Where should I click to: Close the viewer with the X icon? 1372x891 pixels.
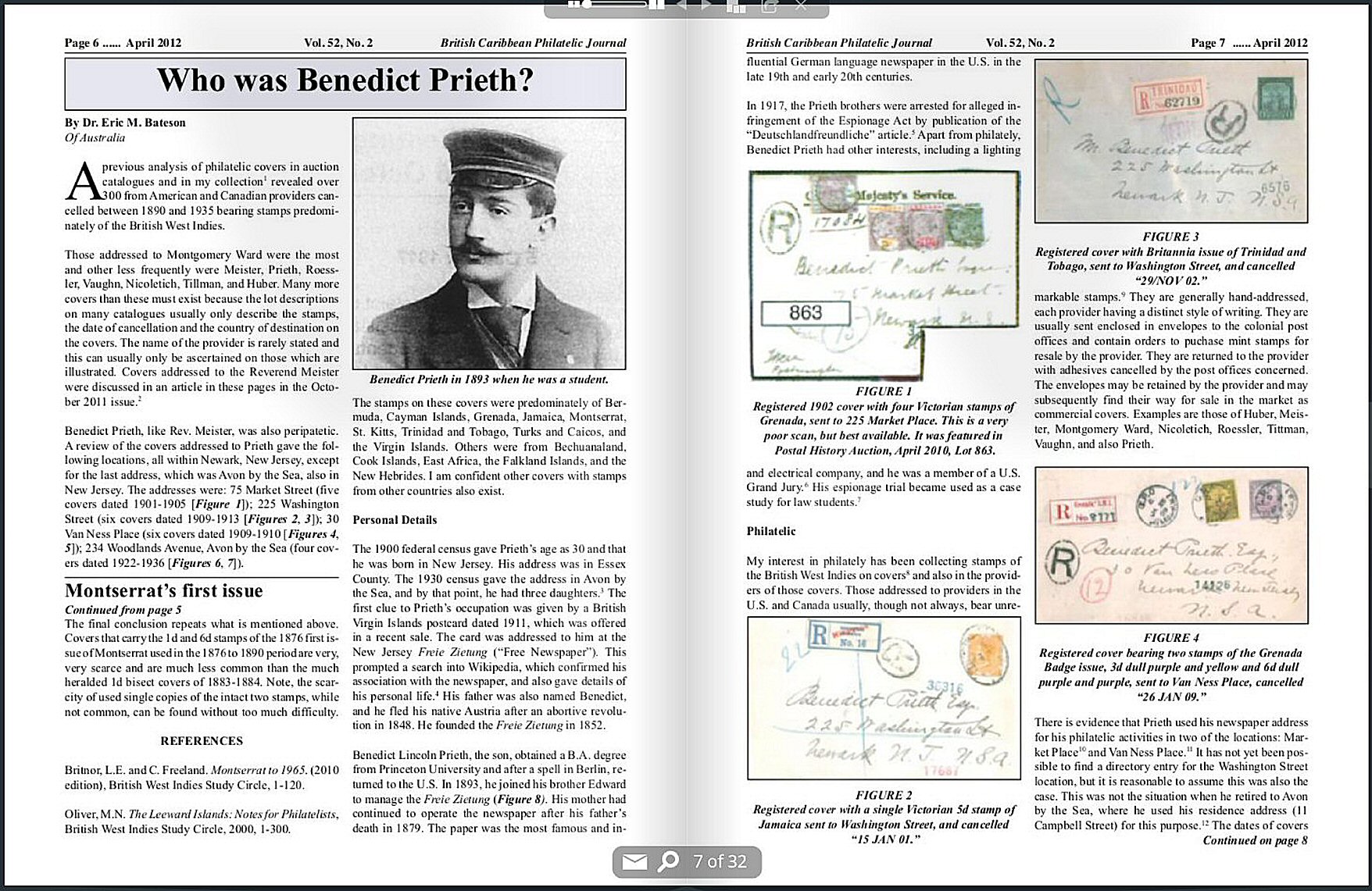tap(801, 5)
